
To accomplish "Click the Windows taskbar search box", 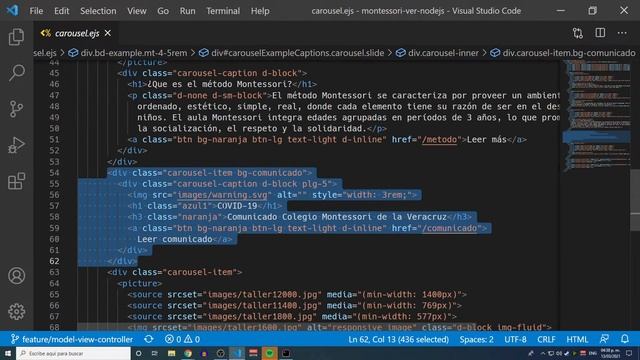I will 73,353.
